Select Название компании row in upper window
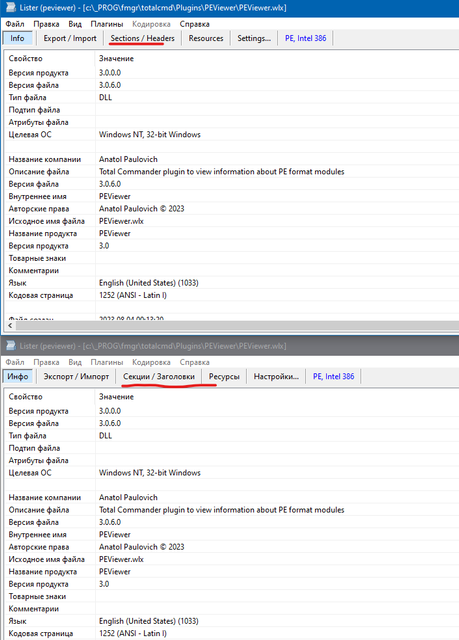Screen dimensions: 459x640 click(232, 159)
